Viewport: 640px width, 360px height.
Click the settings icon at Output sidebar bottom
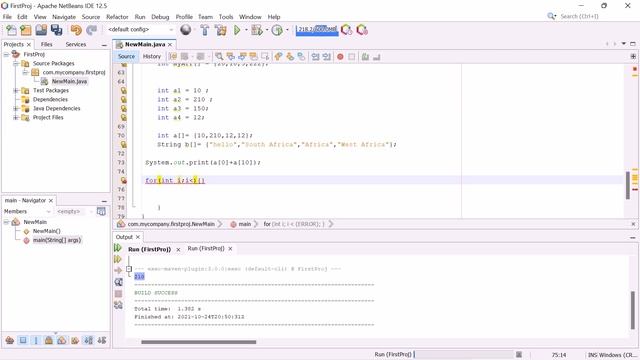[118, 305]
